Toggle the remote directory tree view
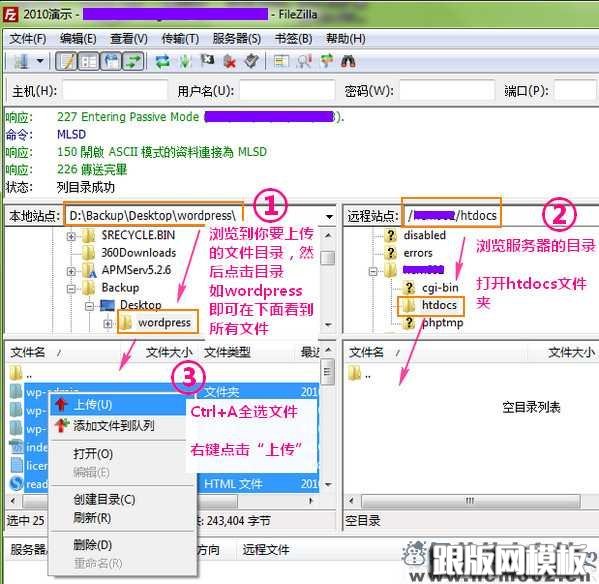This screenshot has width=599, height=584. click(111, 61)
